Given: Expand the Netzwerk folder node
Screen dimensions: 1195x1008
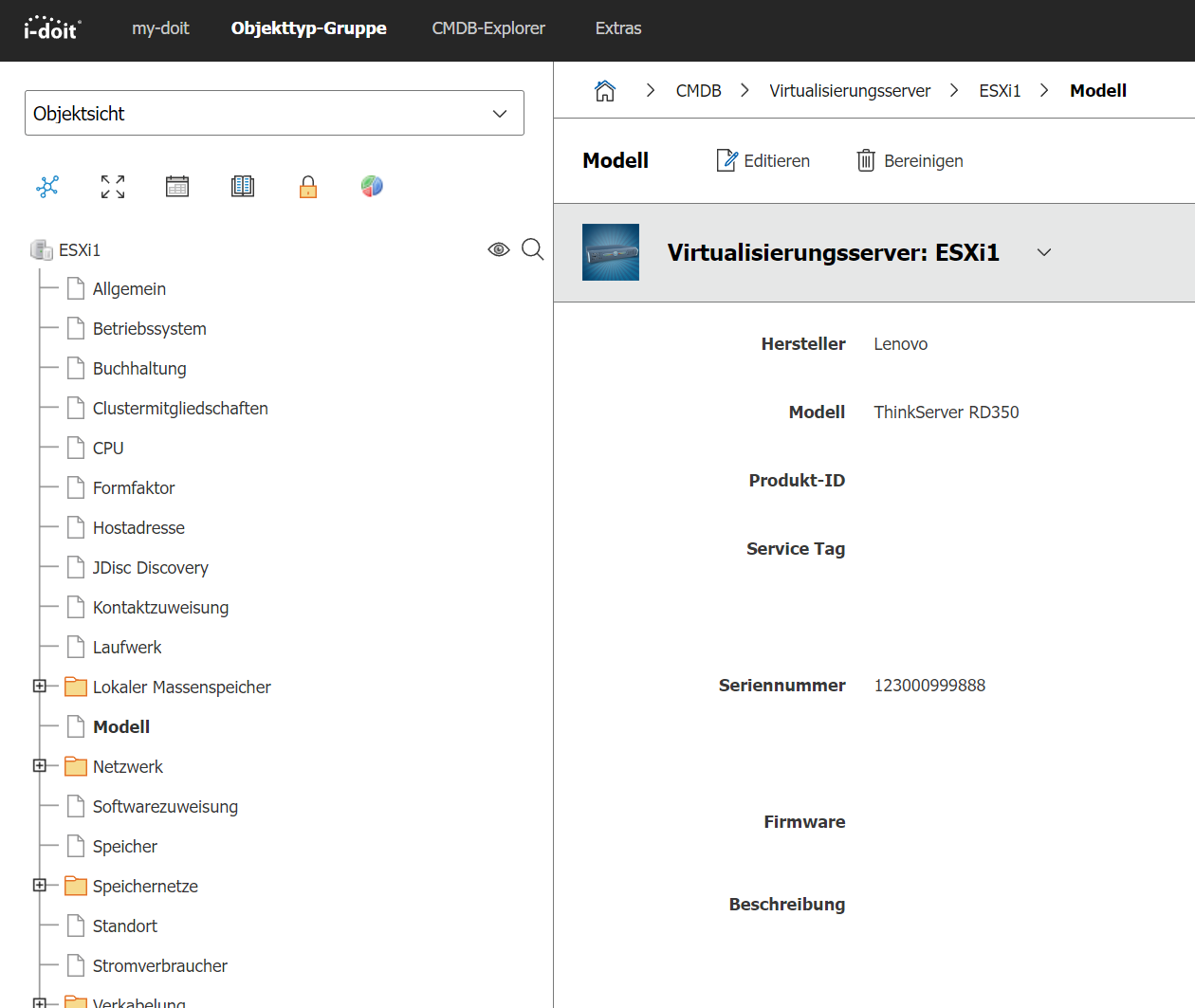Looking at the screenshot, I should [x=40, y=766].
